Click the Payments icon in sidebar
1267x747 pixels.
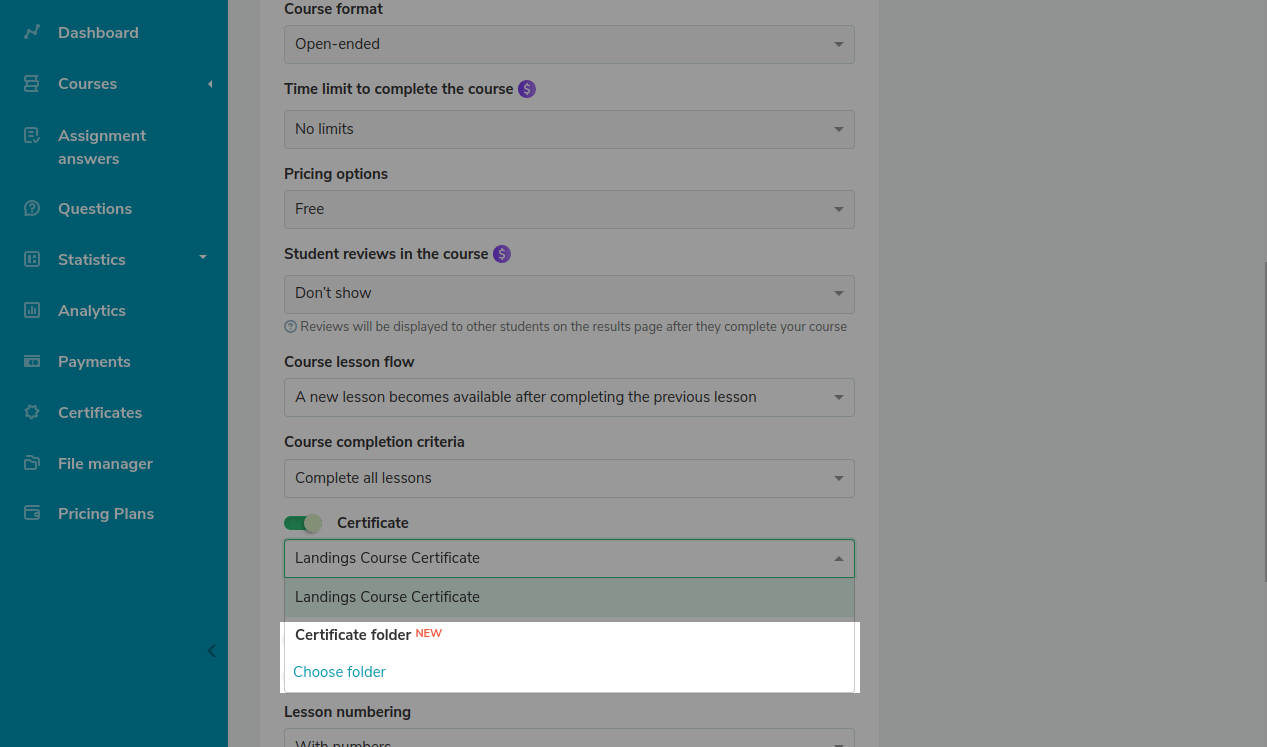(x=32, y=361)
